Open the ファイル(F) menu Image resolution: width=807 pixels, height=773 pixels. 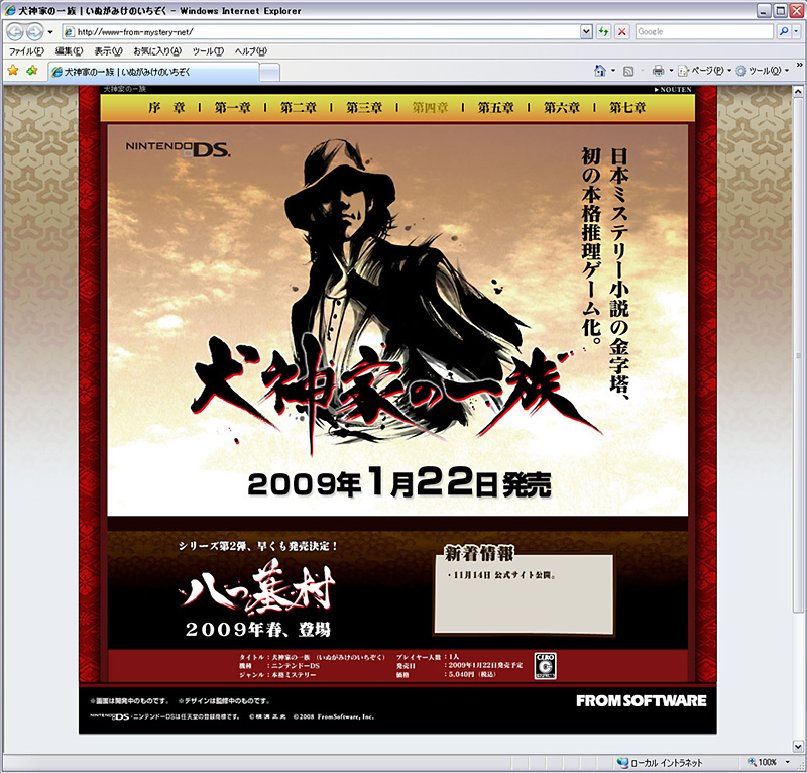tap(26, 51)
